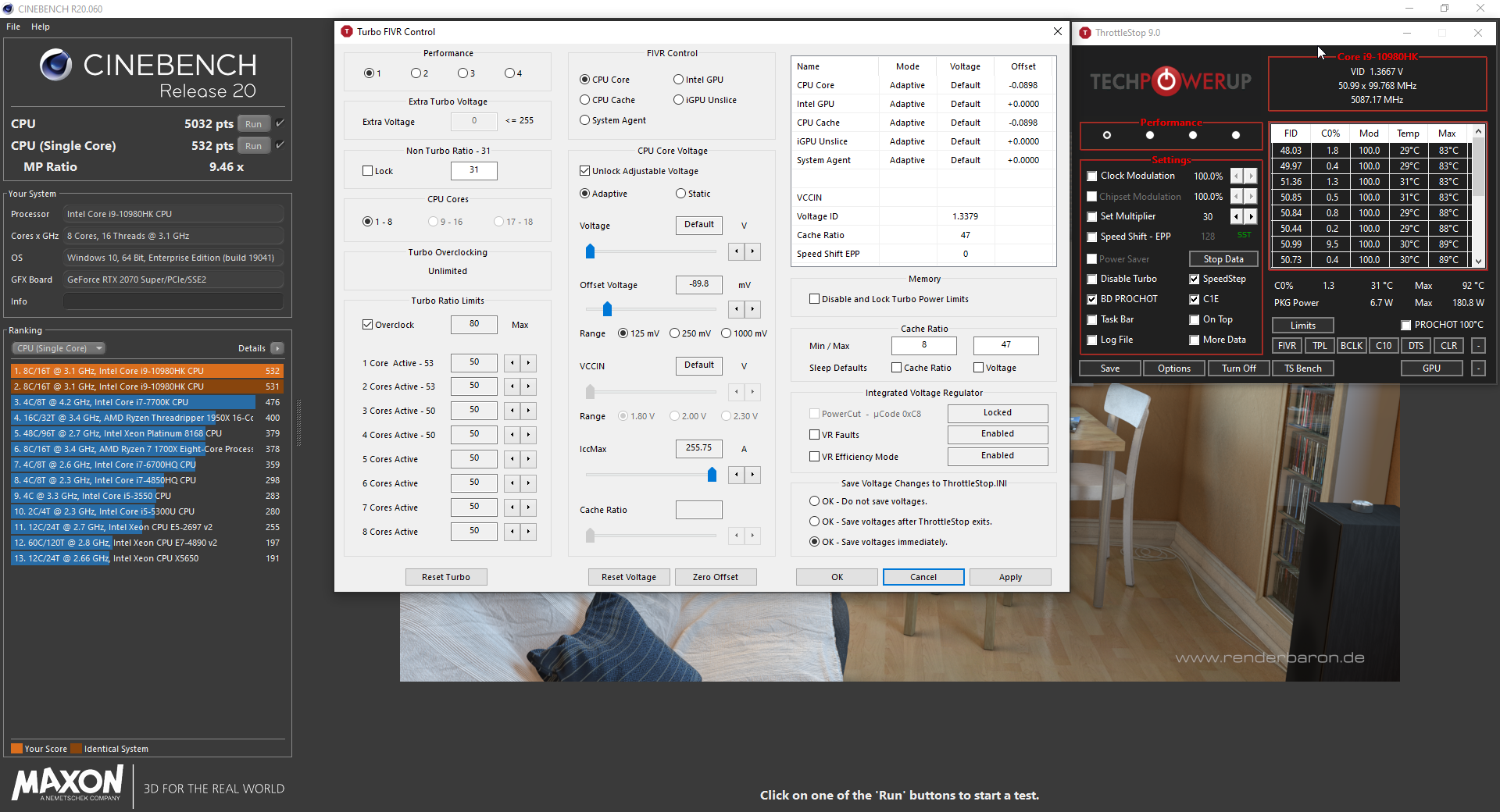This screenshot has width=1500, height=812.
Task: Click C10 button in ThrottleStop
Action: [x=1384, y=346]
